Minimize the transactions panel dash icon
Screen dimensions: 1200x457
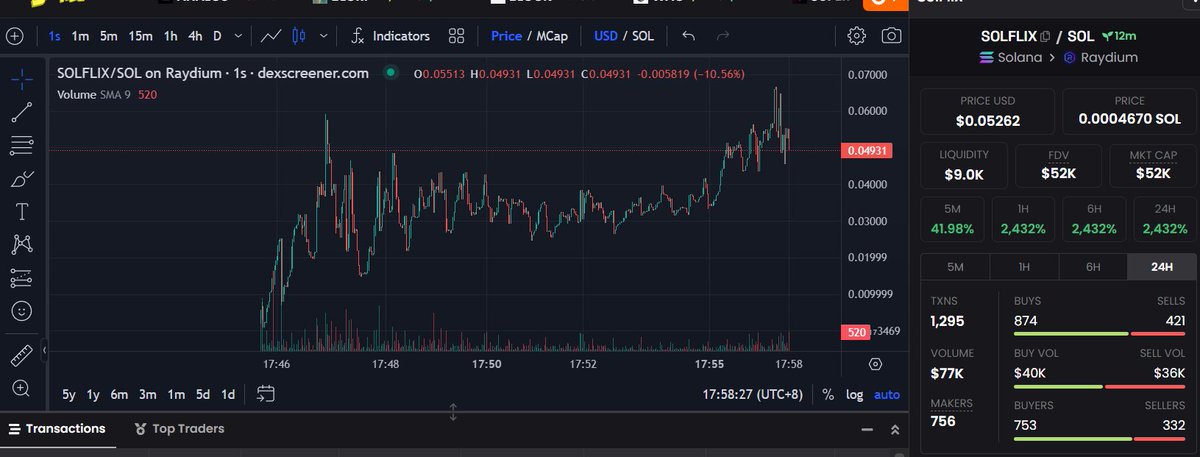[x=866, y=429]
